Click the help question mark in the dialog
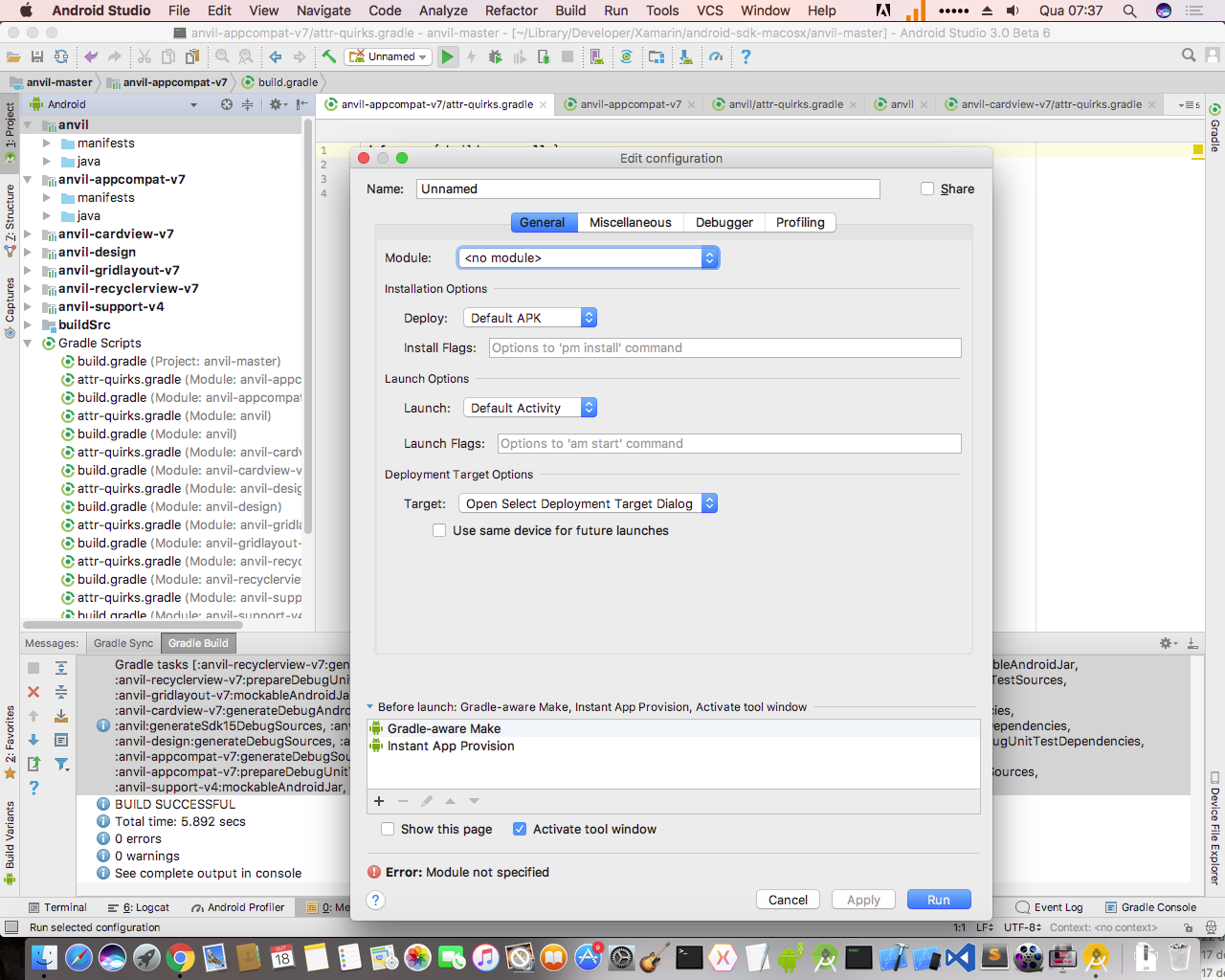Screen dimensions: 1225x980 tap(376, 900)
